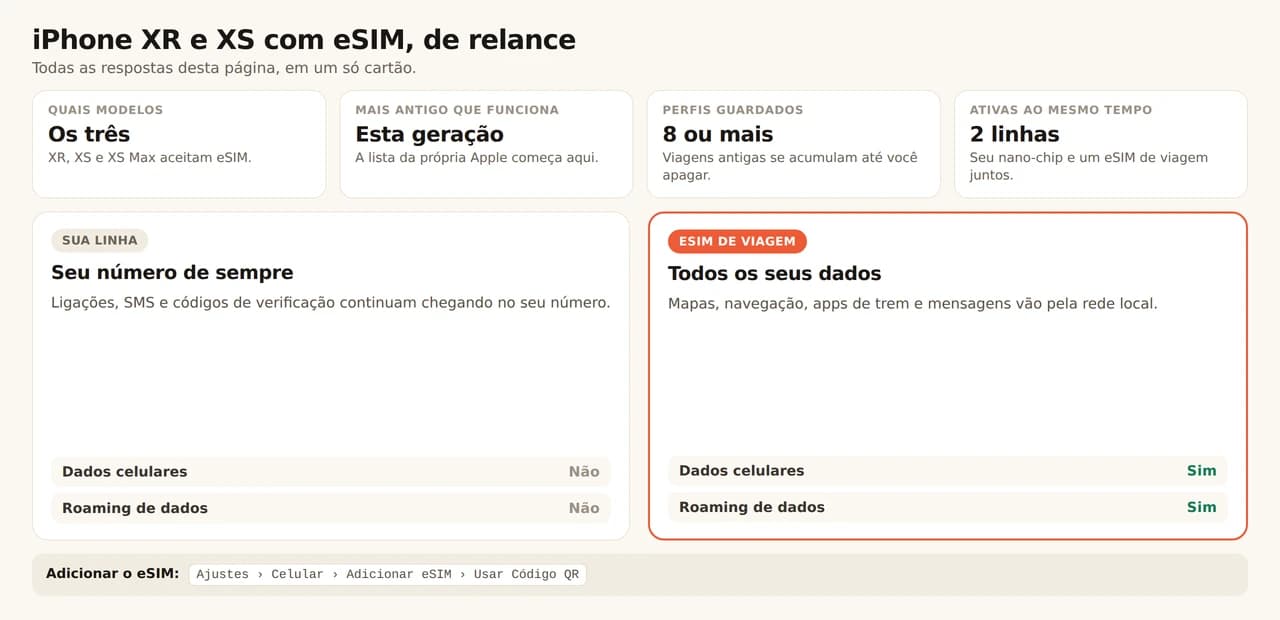1280x620 pixels.
Task: Click the "Os três" value
Action: pyautogui.click(x=89, y=134)
